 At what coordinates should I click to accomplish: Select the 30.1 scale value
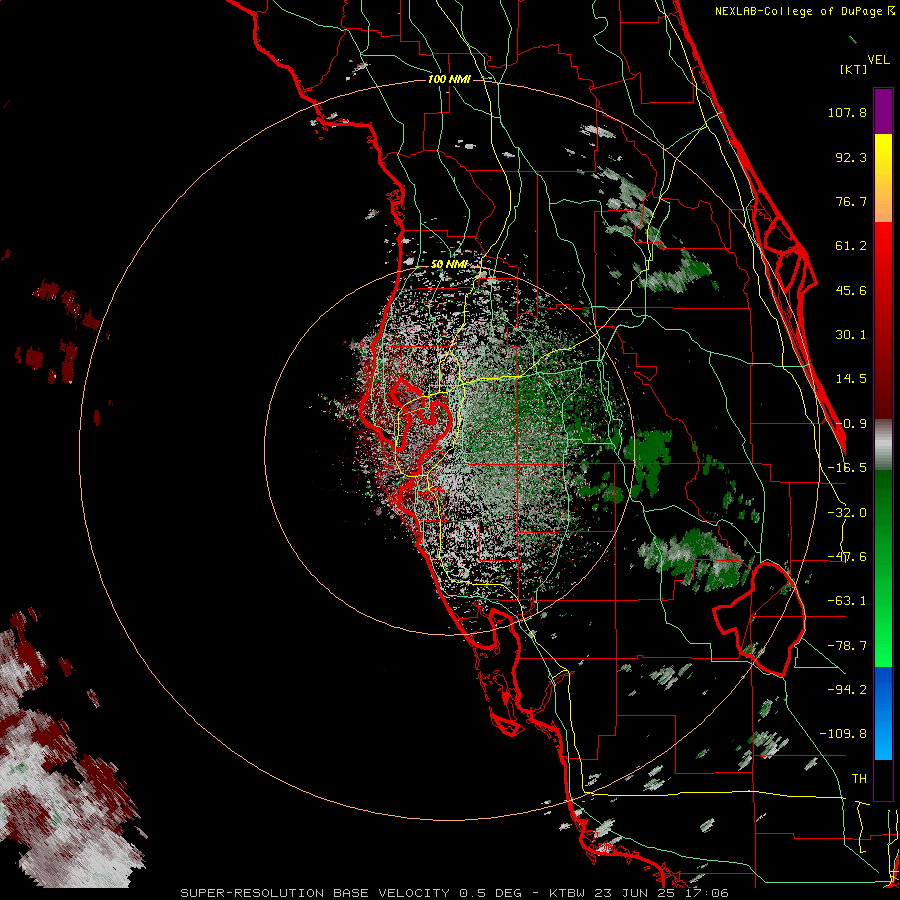click(851, 335)
